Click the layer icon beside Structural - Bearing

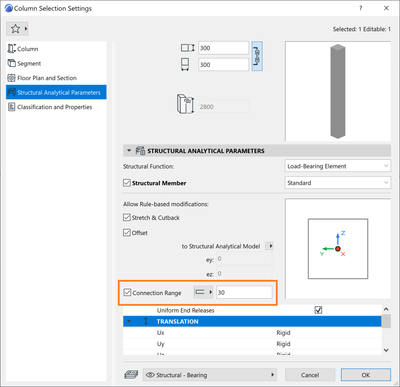pos(131,375)
